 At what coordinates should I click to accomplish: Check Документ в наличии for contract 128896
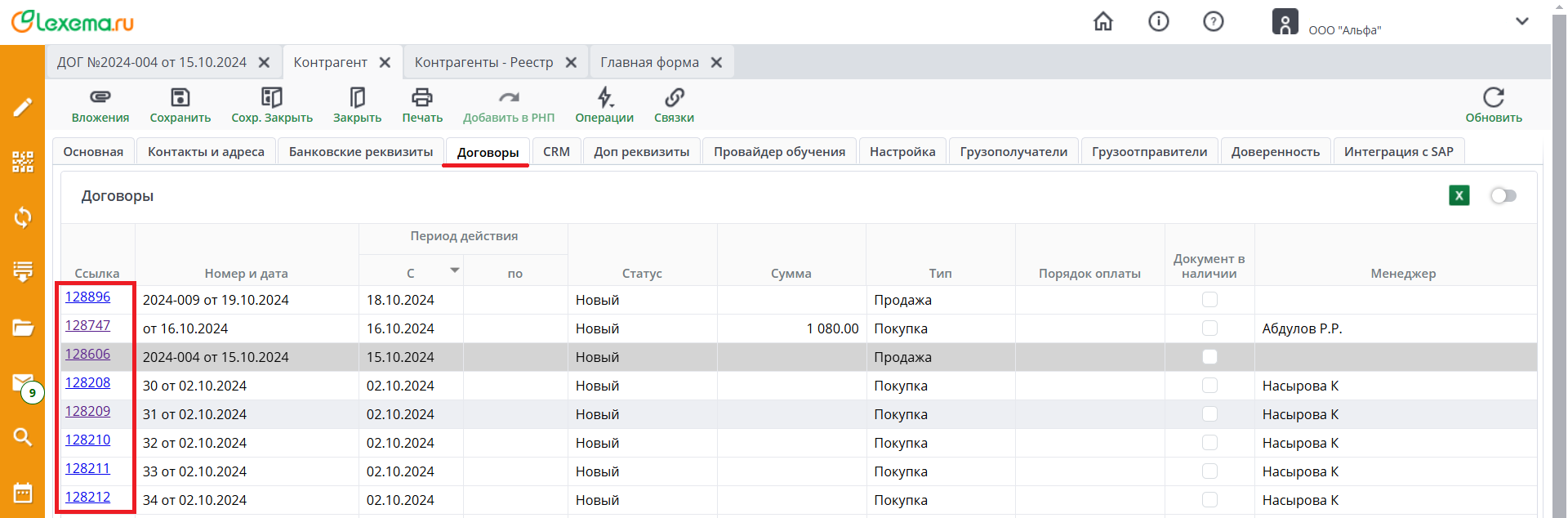click(1209, 300)
